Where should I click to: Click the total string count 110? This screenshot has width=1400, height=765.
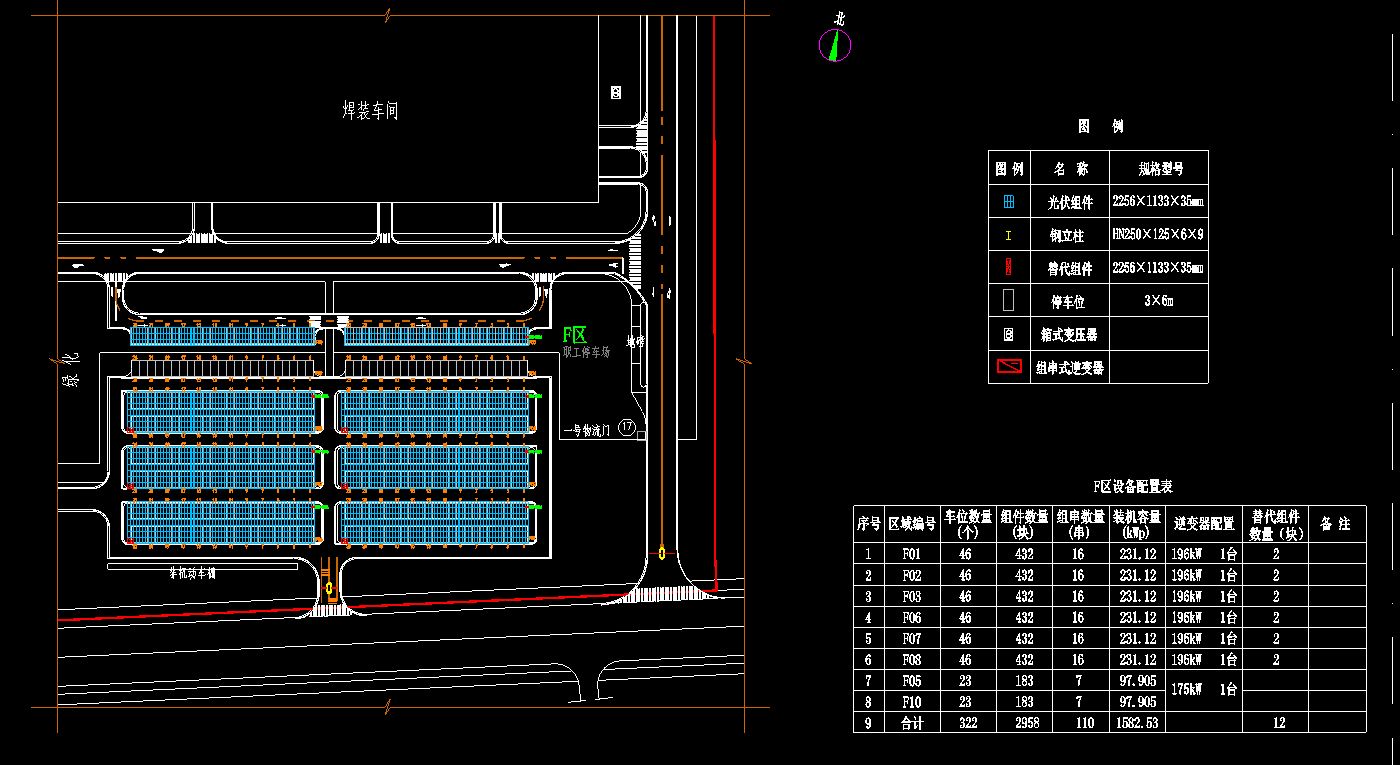click(1085, 723)
